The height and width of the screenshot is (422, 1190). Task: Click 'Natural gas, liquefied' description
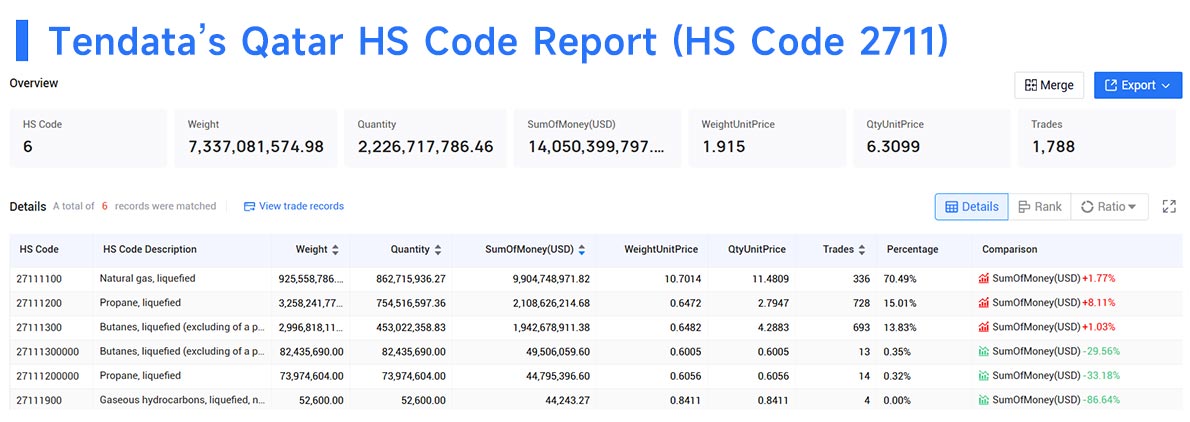tap(147, 279)
